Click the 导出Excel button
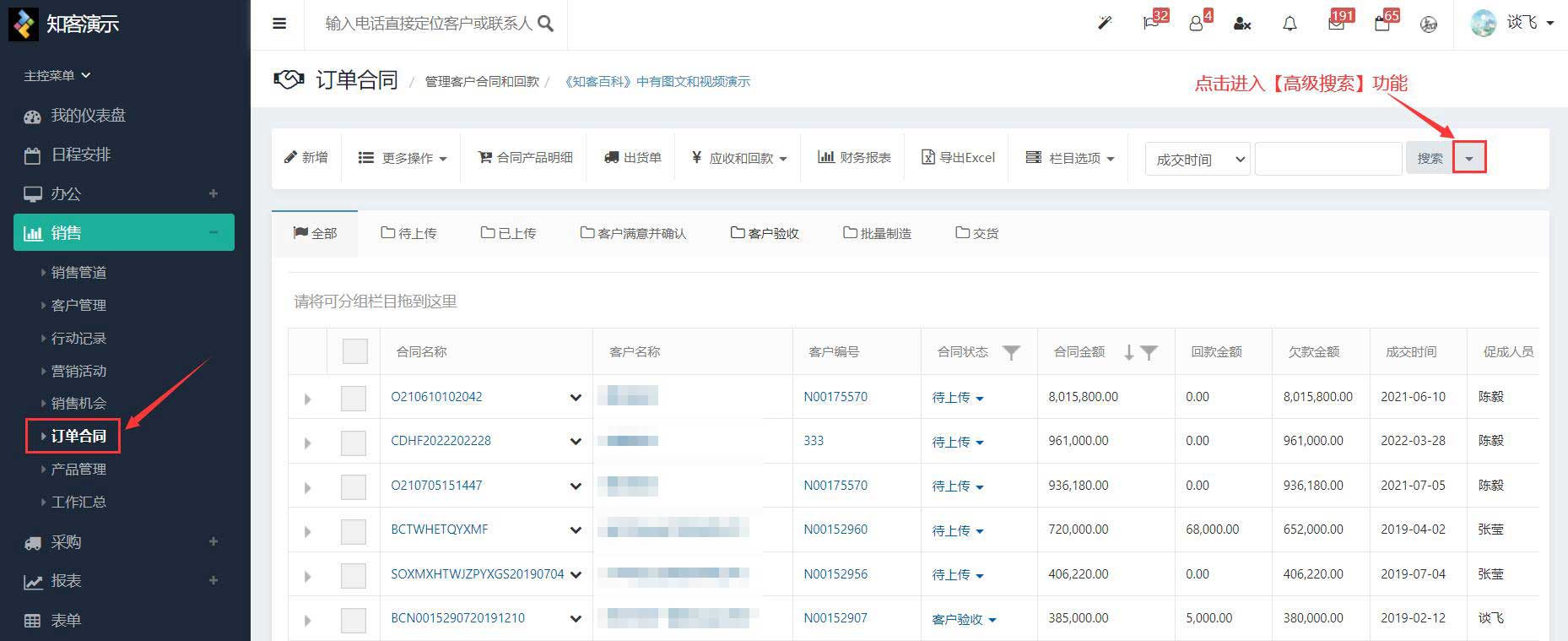 click(958, 158)
